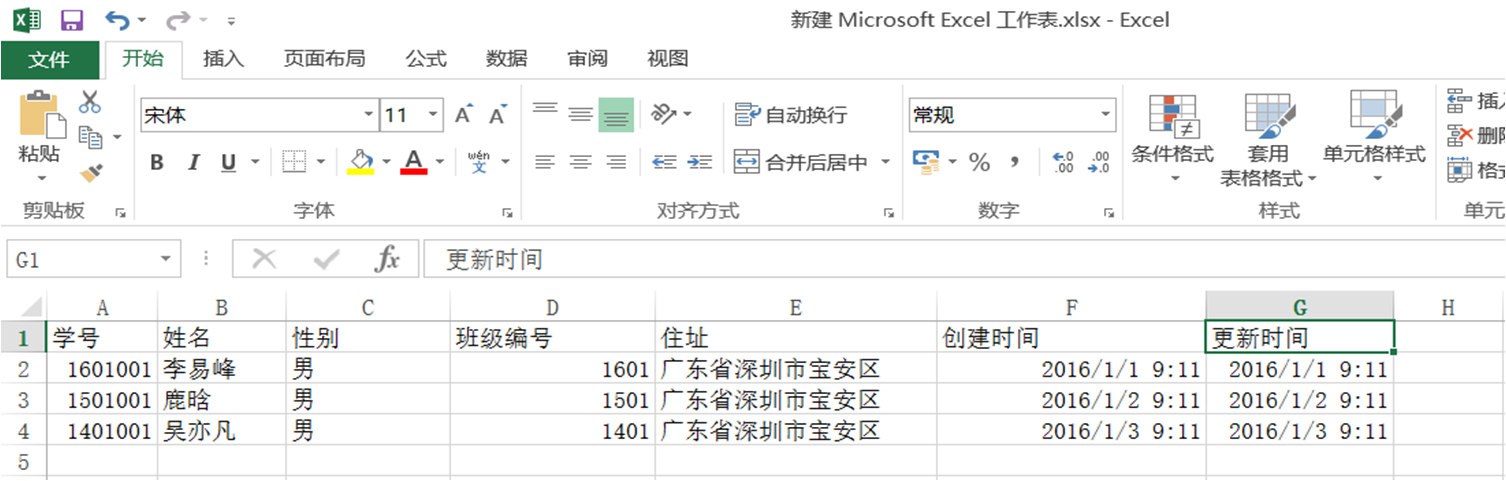Viewport: 1506px width, 481px height.
Task: Toggle 自动换行 wrap text
Action: coord(791,115)
